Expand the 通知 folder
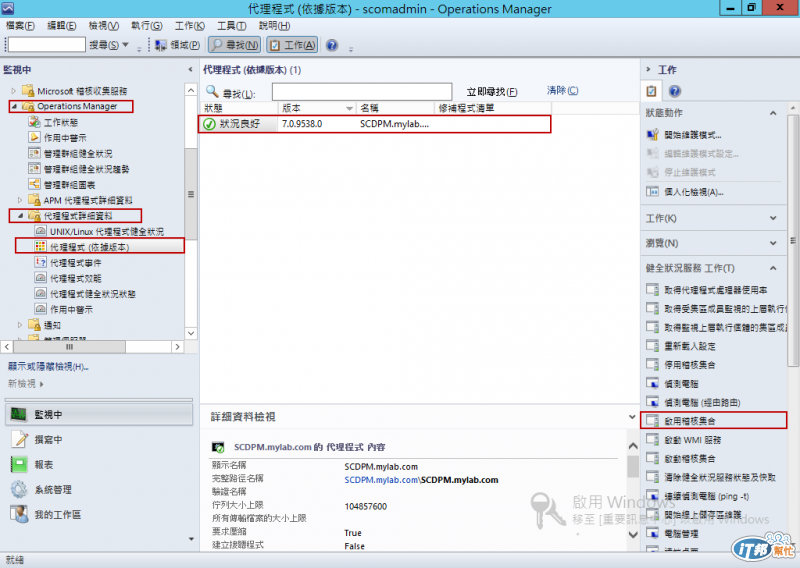 tap(20, 325)
